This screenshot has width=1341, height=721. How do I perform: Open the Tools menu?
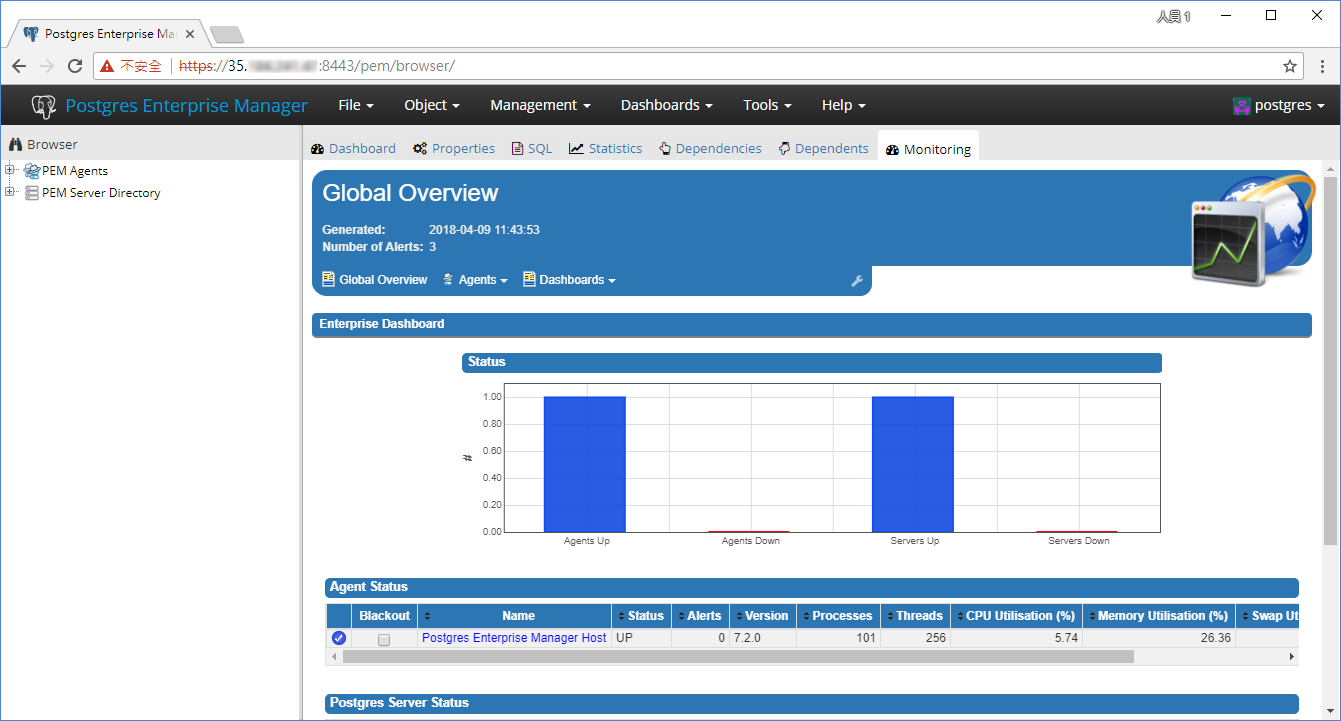767,105
